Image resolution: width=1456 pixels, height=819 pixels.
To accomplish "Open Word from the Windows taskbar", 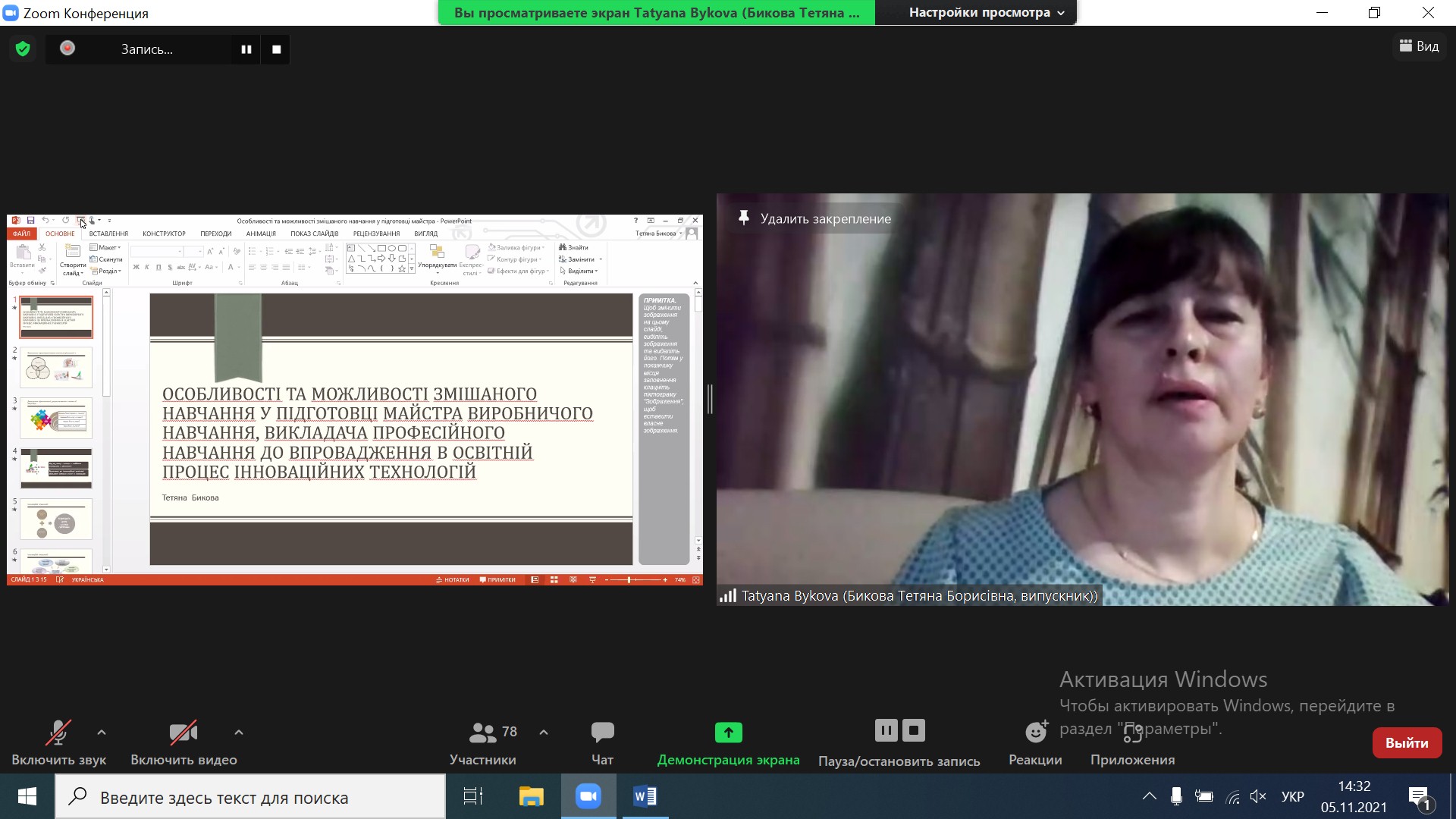I will [x=645, y=796].
